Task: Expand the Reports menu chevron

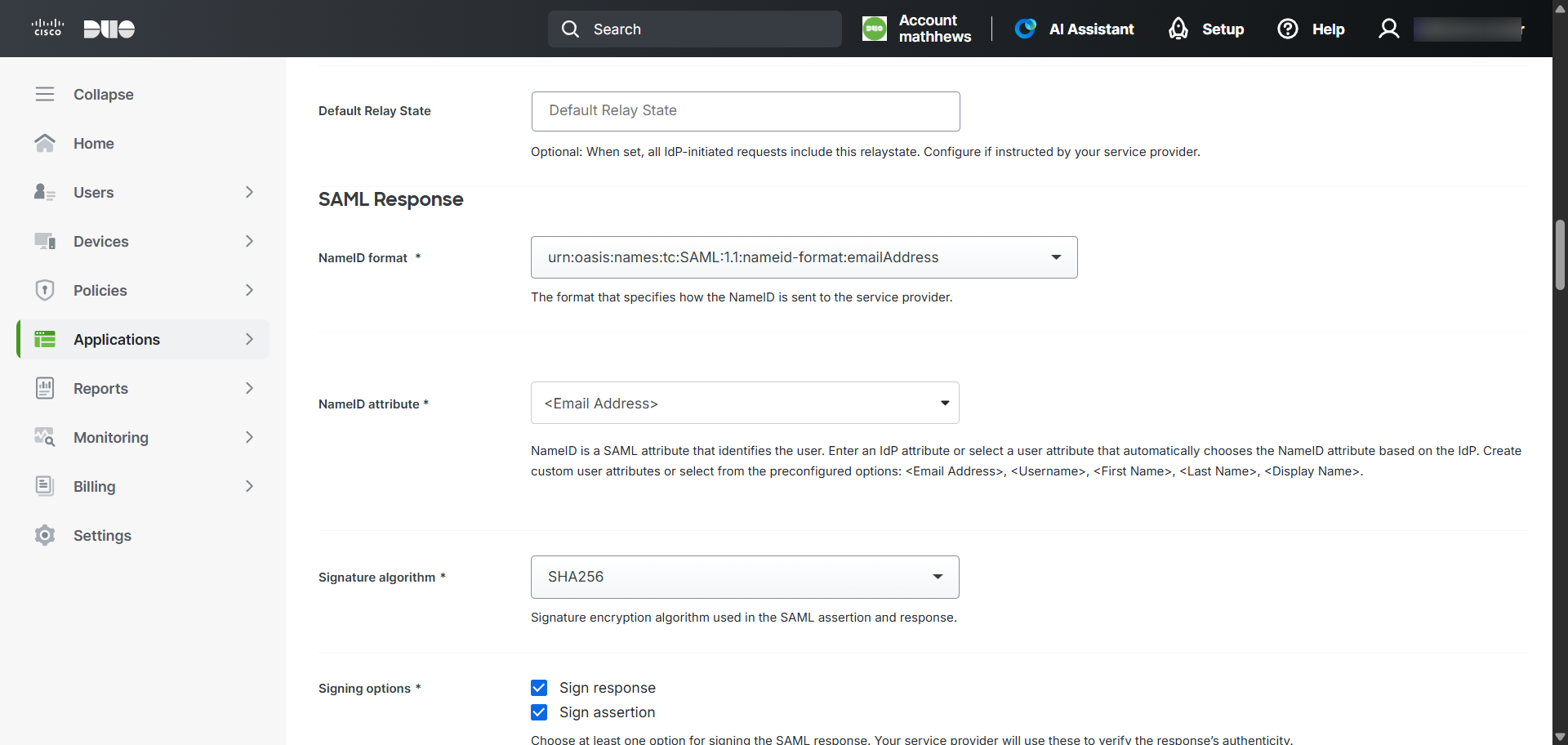Action: pyautogui.click(x=249, y=388)
